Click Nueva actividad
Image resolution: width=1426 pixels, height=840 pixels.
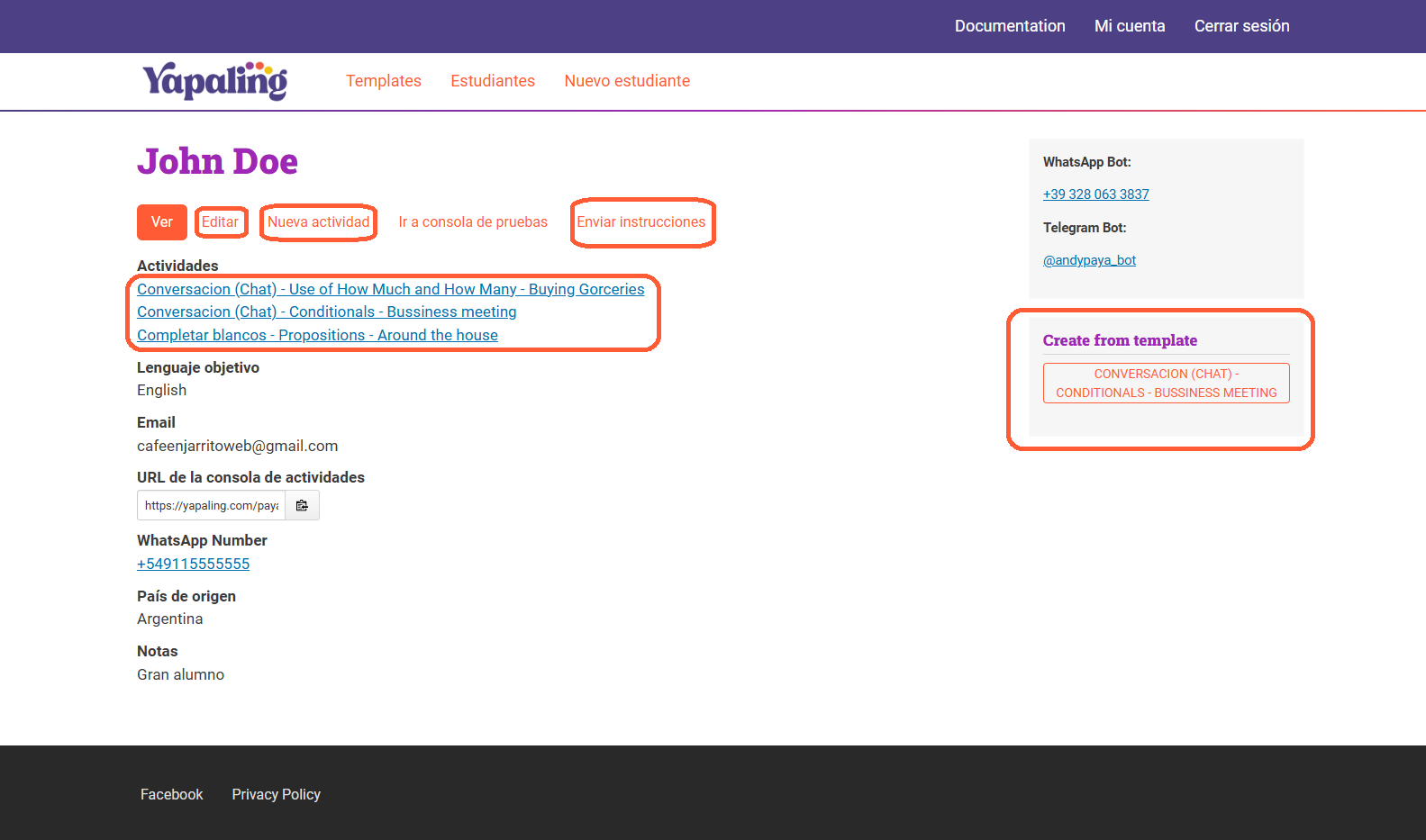coord(318,222)
